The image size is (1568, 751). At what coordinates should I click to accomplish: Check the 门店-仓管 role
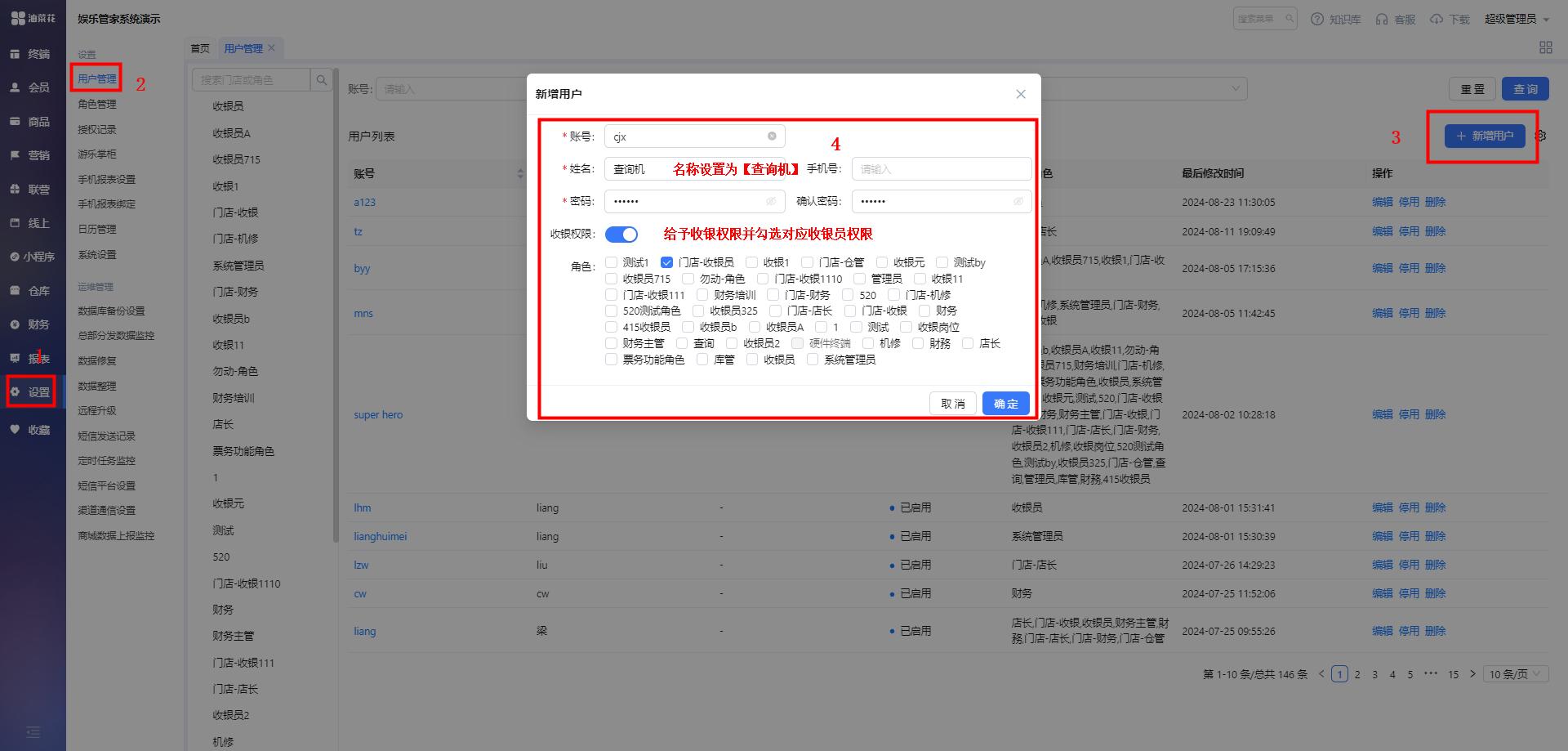click(807, 262)
